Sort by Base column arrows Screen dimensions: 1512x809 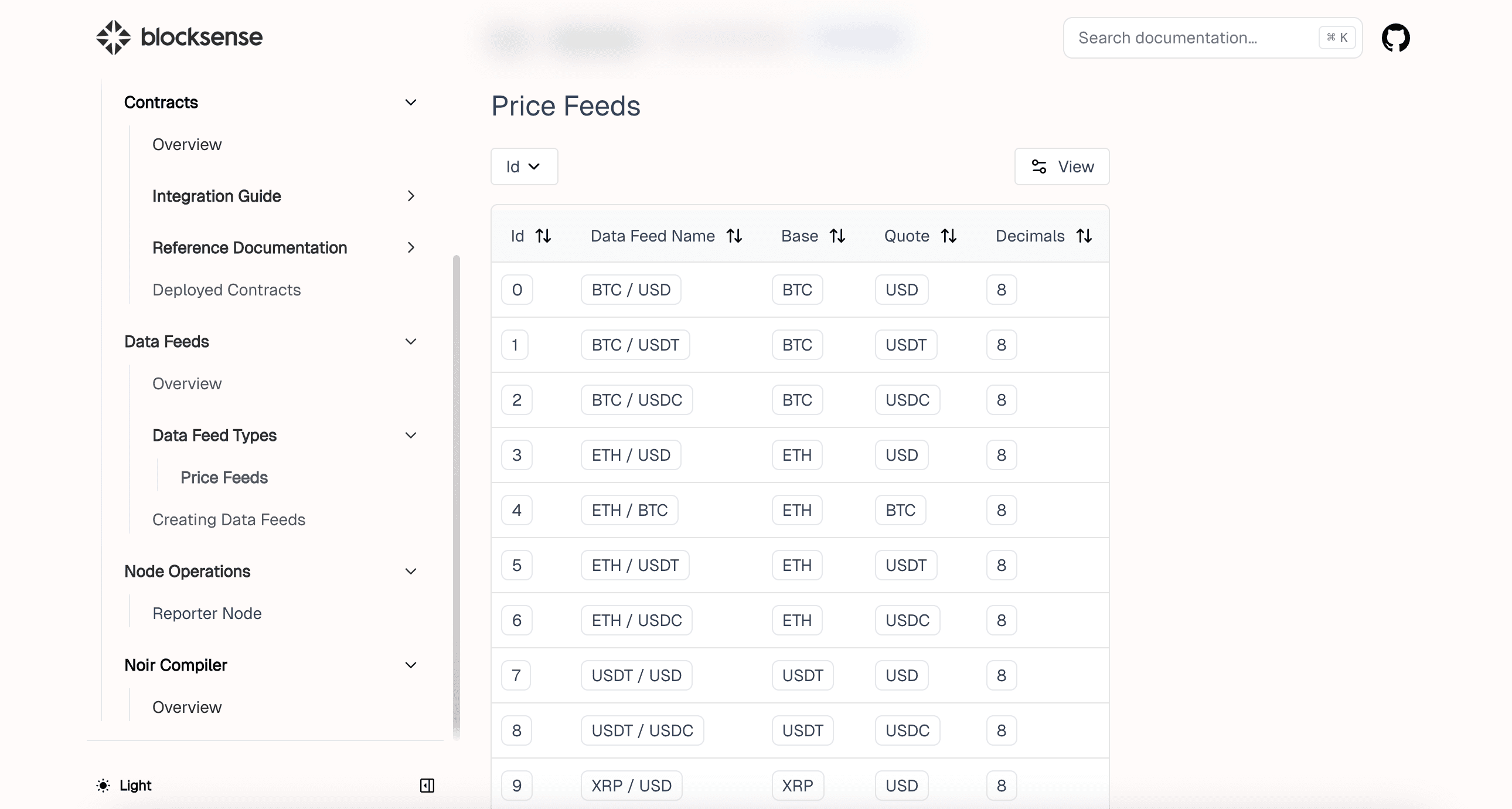click(837, 236)
